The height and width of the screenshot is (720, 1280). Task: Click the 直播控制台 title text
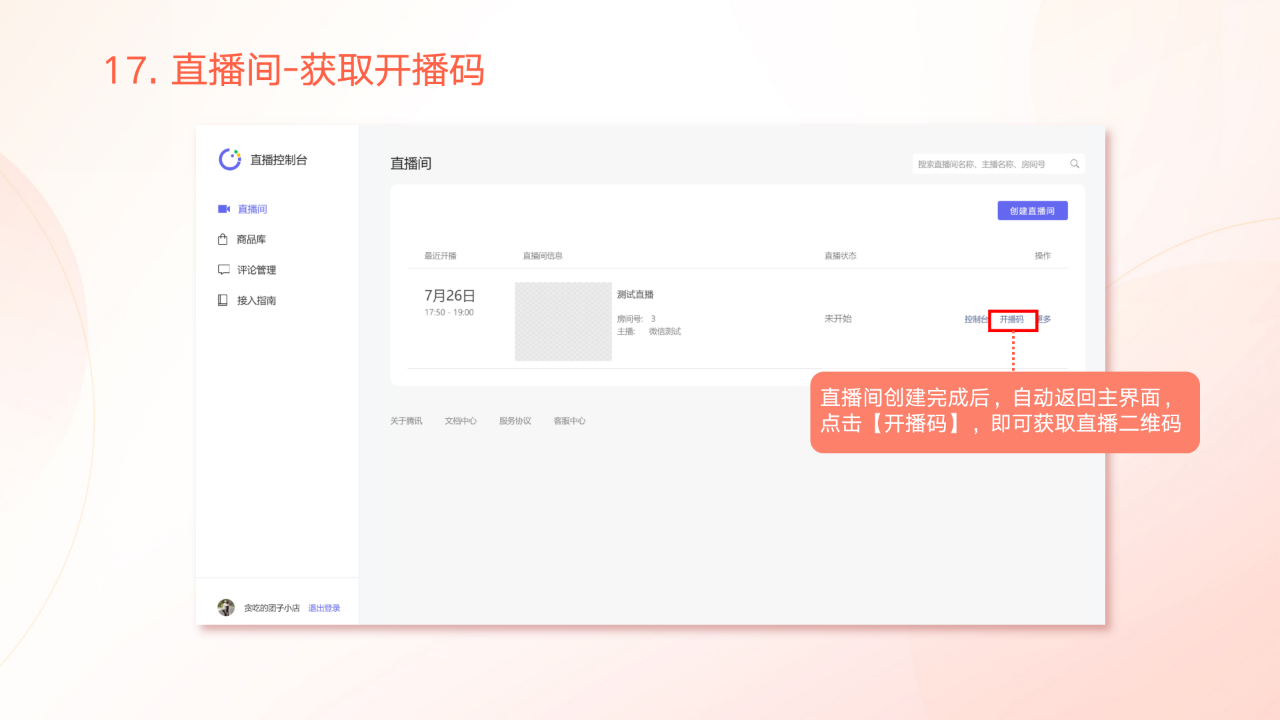[279, 159]
